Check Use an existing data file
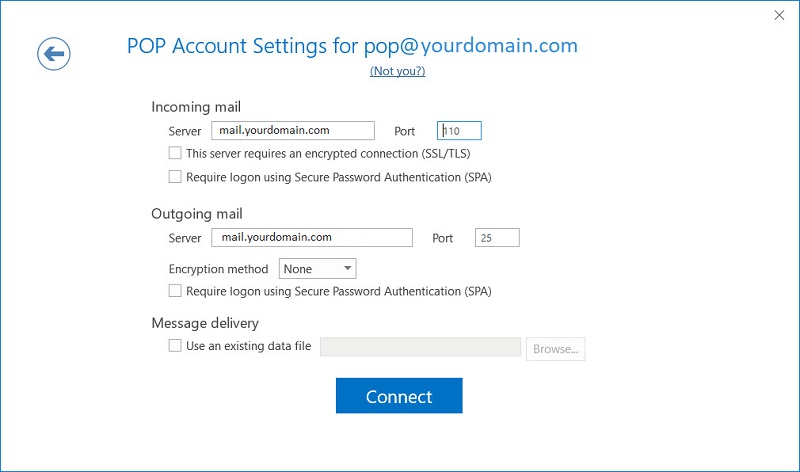Image resolution: width=800 pixels, height=472 pixels. 176,346
